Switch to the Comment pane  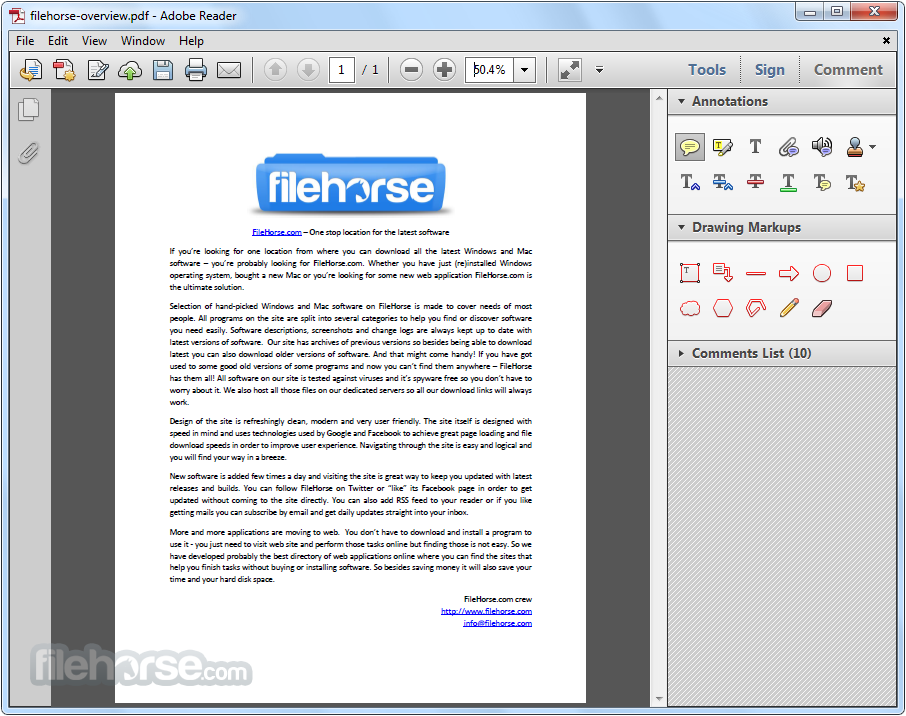848,70
